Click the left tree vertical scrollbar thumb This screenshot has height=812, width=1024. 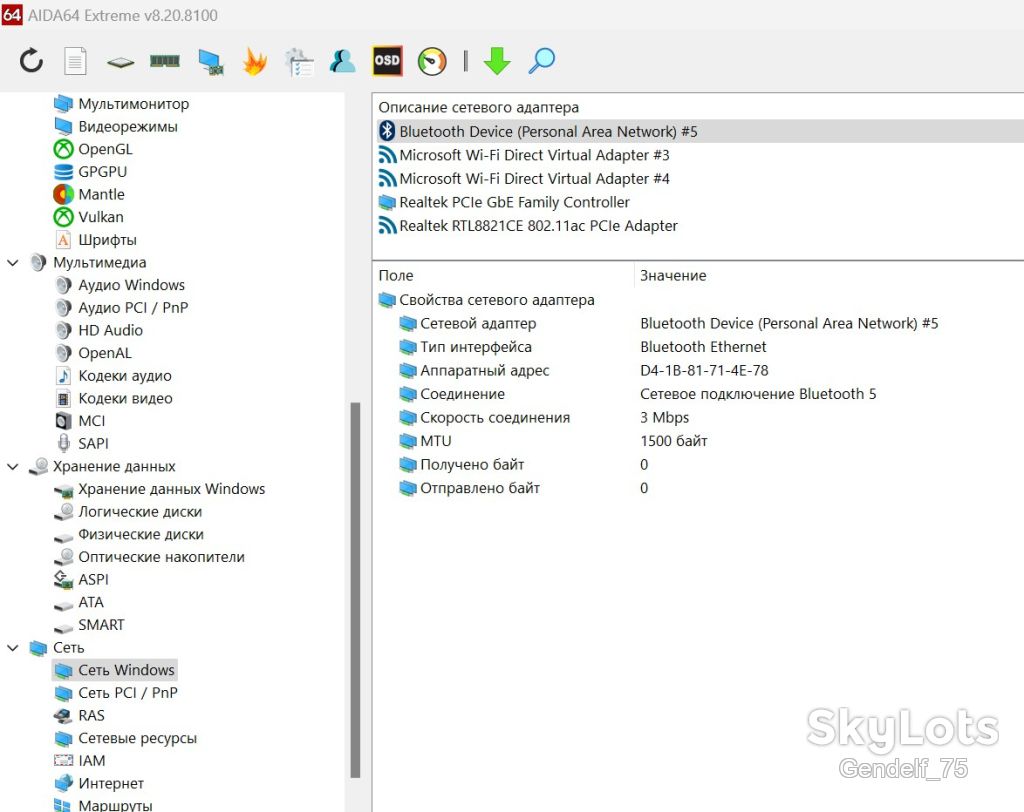point(355,590)
